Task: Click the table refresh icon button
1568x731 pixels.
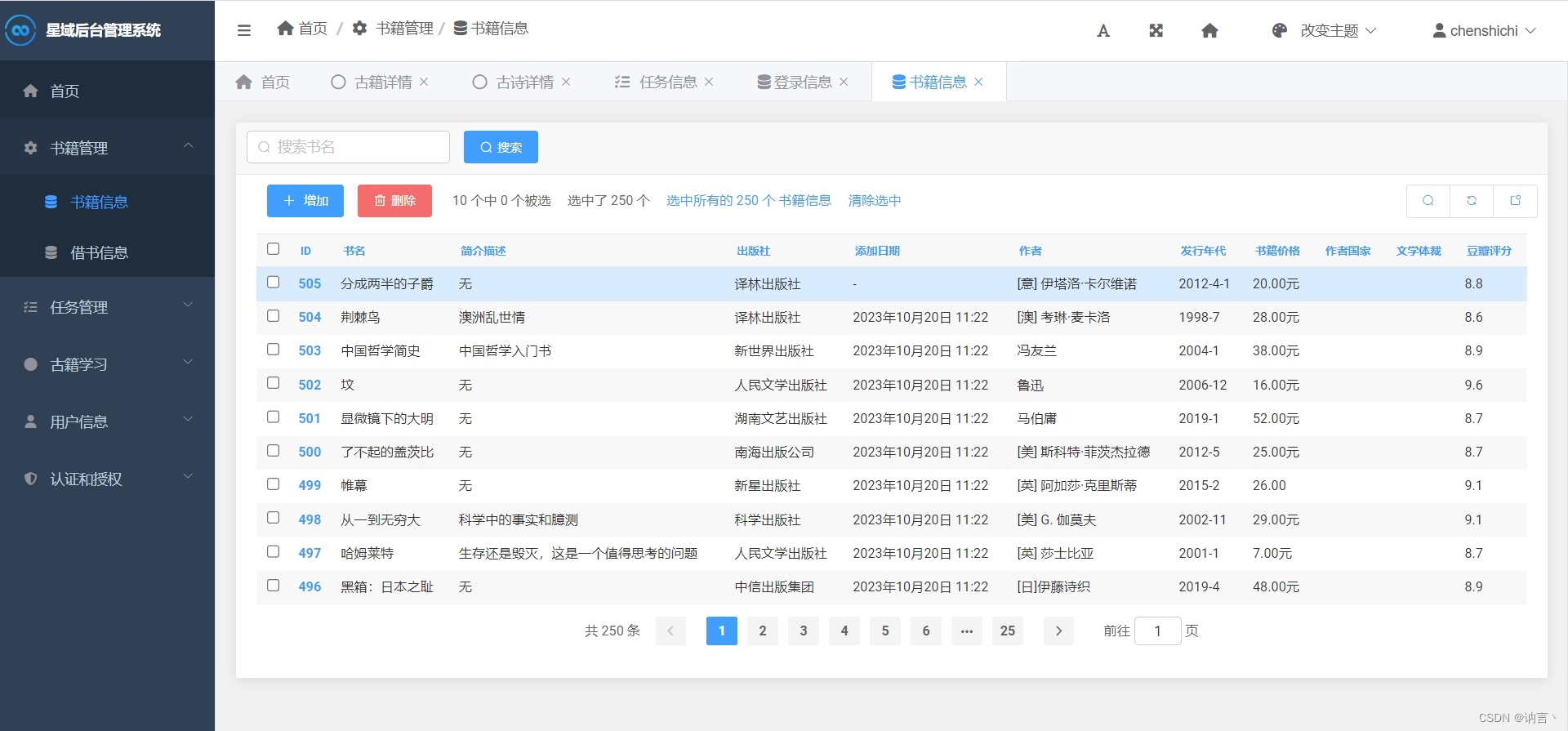Action: 1472,201
